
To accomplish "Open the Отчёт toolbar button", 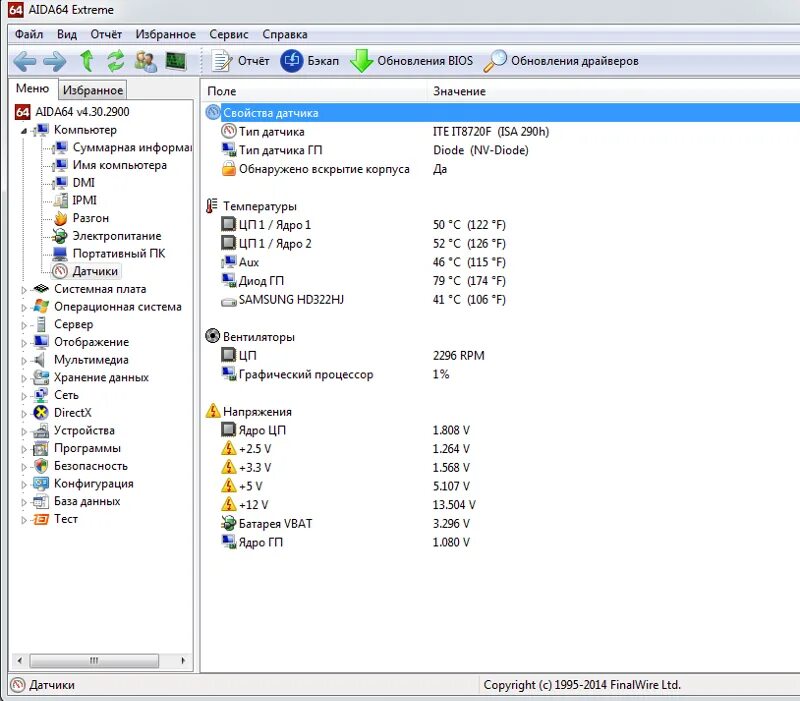I will tap(240, 61).
